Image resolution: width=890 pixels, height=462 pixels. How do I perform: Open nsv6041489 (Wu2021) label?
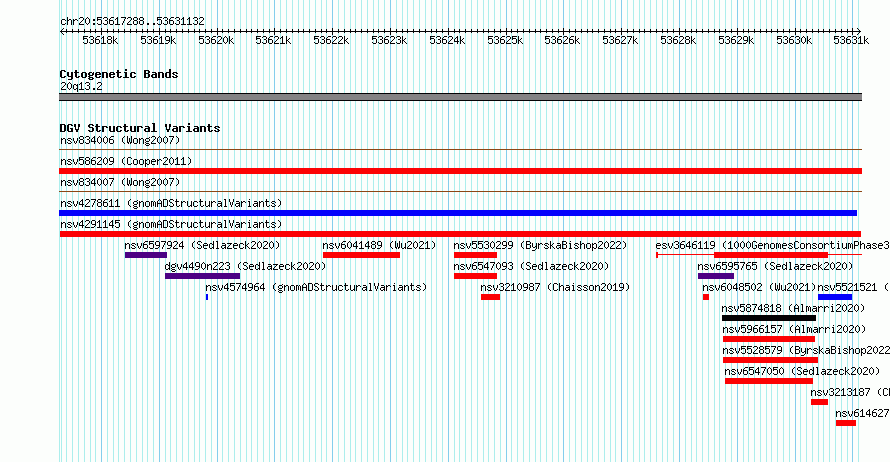(x=379, y=245)
